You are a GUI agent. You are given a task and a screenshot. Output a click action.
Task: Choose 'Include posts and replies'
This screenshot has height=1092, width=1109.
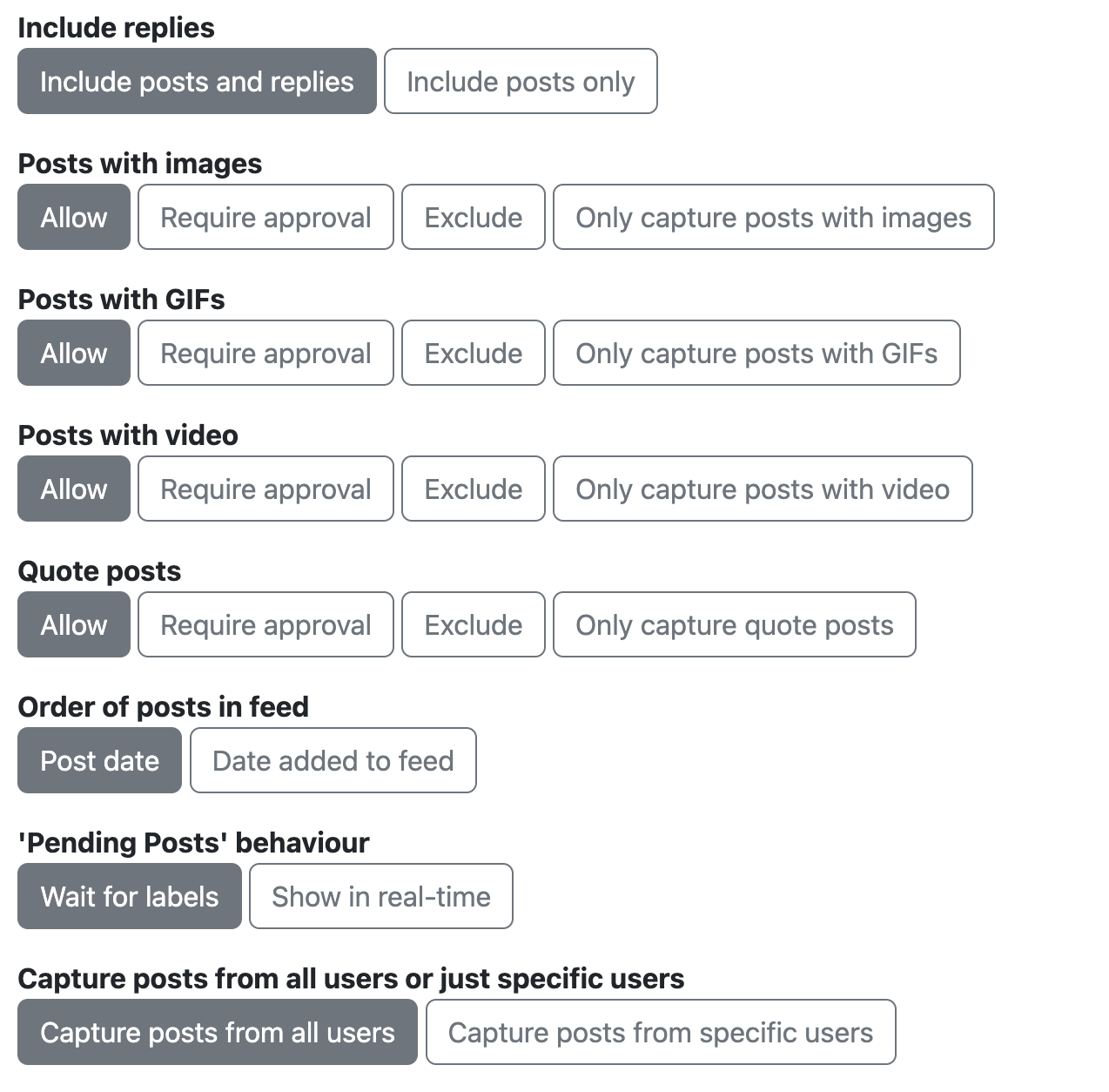point(197,81)
